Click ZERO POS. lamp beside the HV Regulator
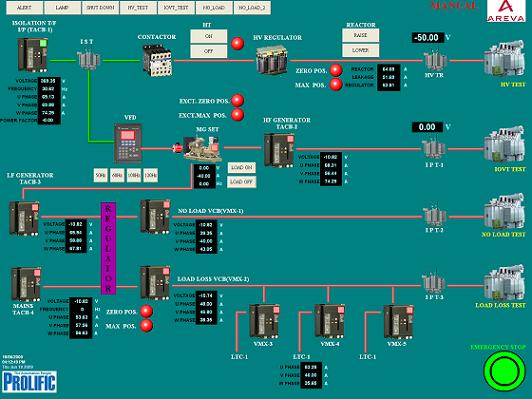 (x=336, y=70)
